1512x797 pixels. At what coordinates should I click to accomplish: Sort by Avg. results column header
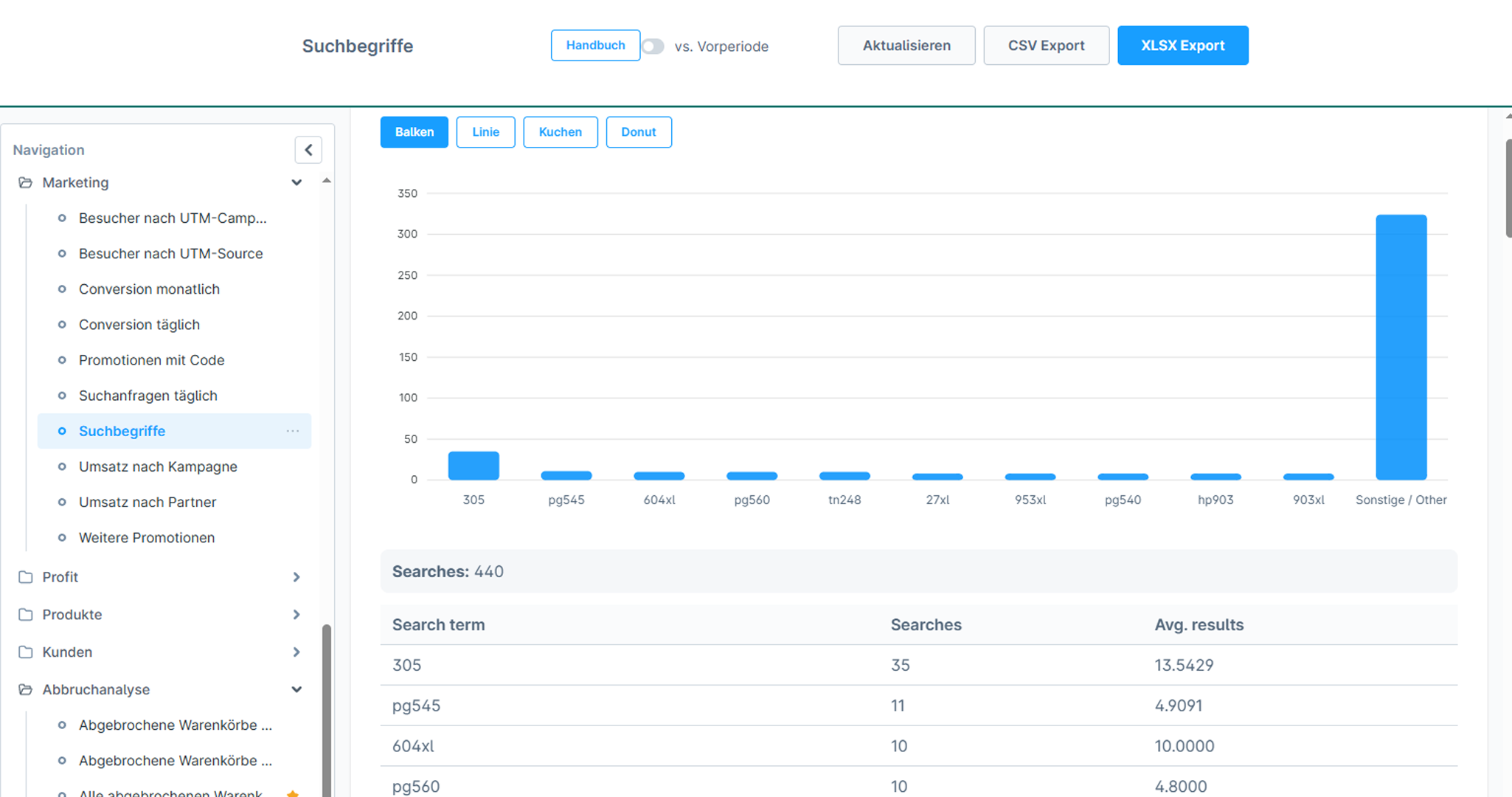[x=1199, y=625]
